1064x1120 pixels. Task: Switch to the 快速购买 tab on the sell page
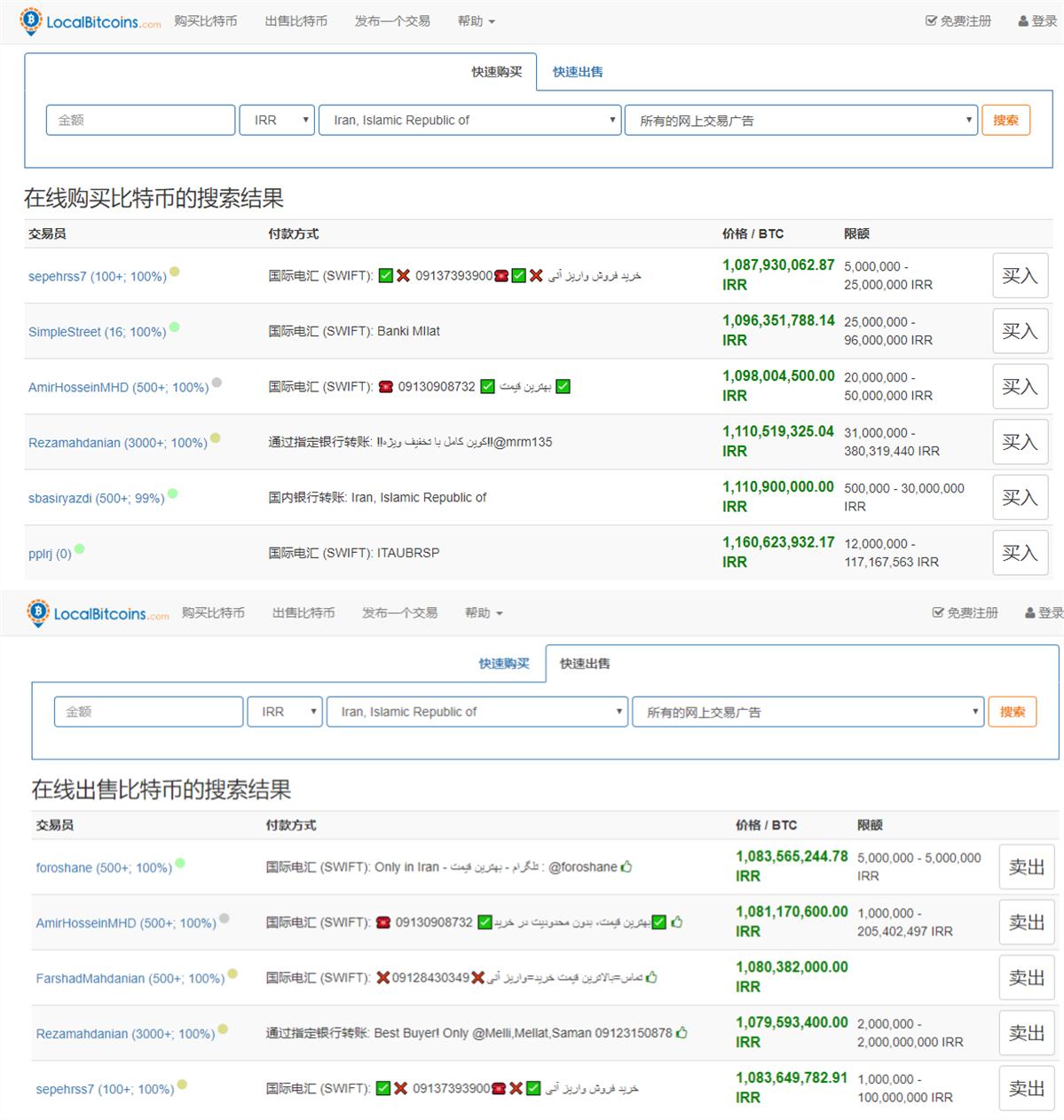point(504,664)
